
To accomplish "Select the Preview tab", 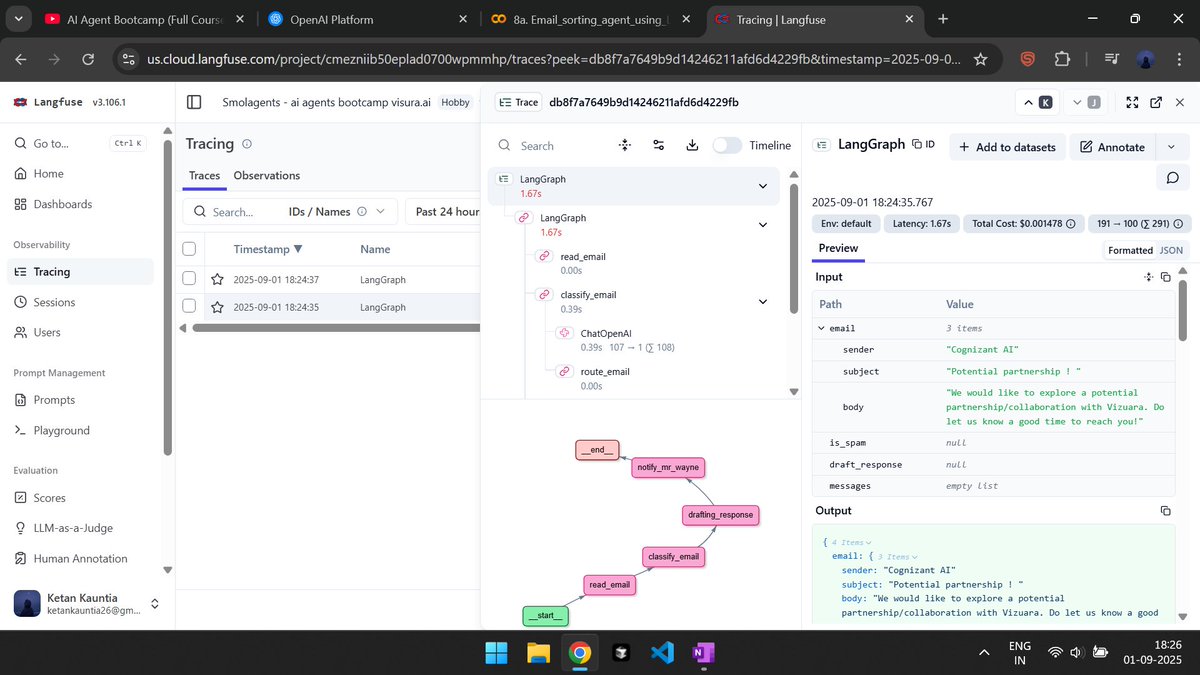I will click(838, 248).
